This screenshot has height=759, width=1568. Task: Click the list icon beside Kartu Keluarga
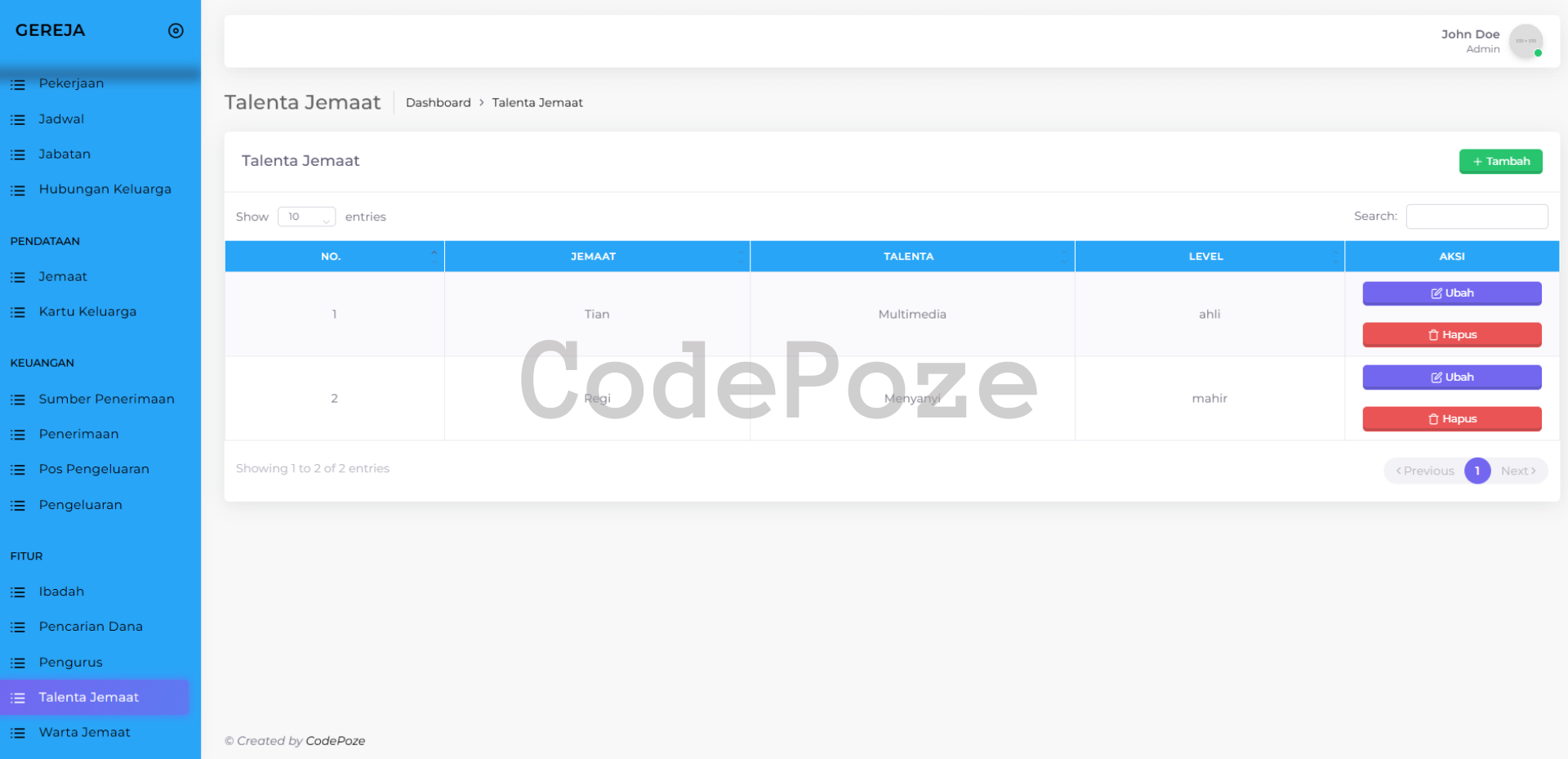18,312
